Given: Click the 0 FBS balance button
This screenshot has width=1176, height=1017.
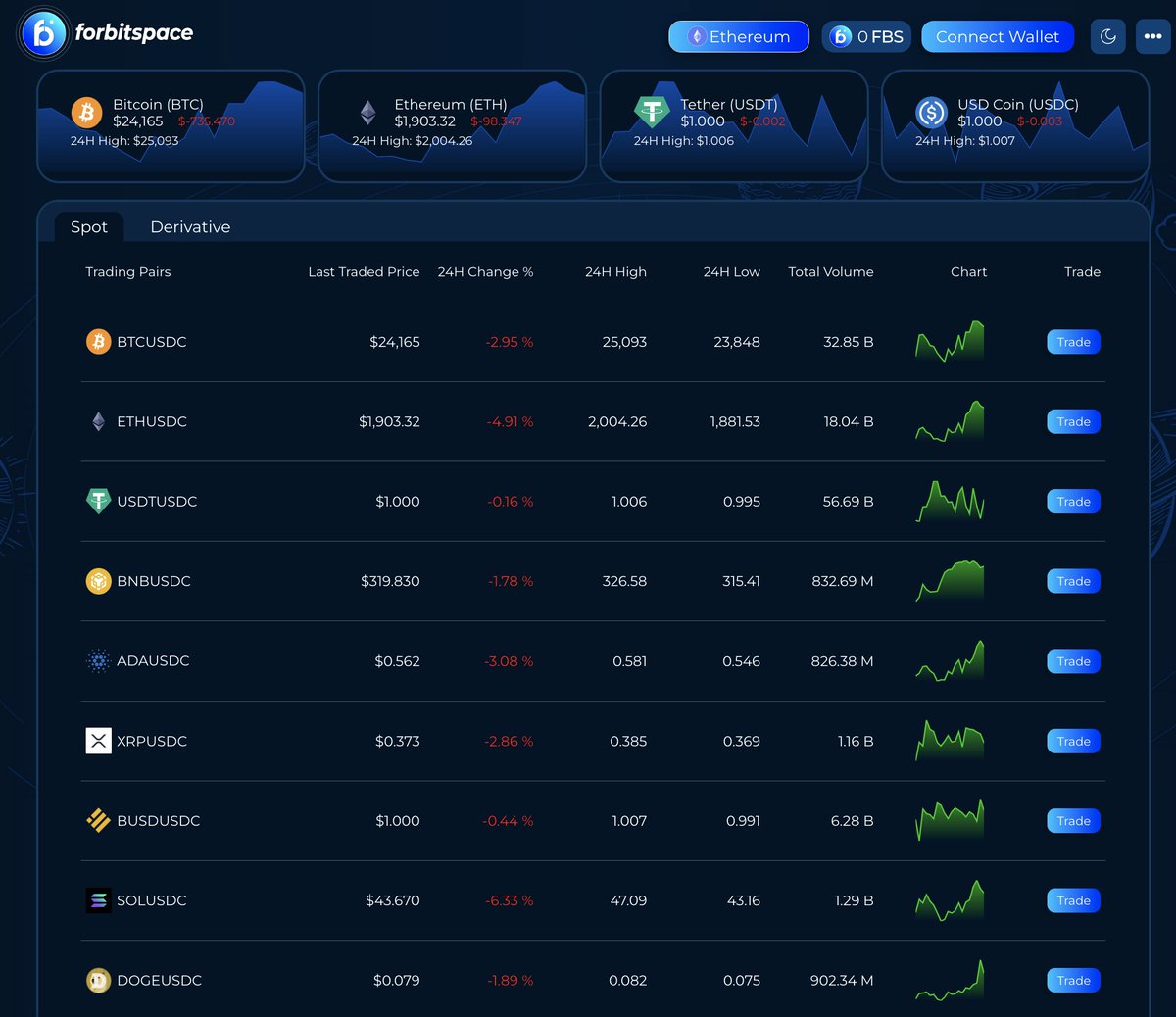Looking at the screenshot, I should tap(866, 36).
